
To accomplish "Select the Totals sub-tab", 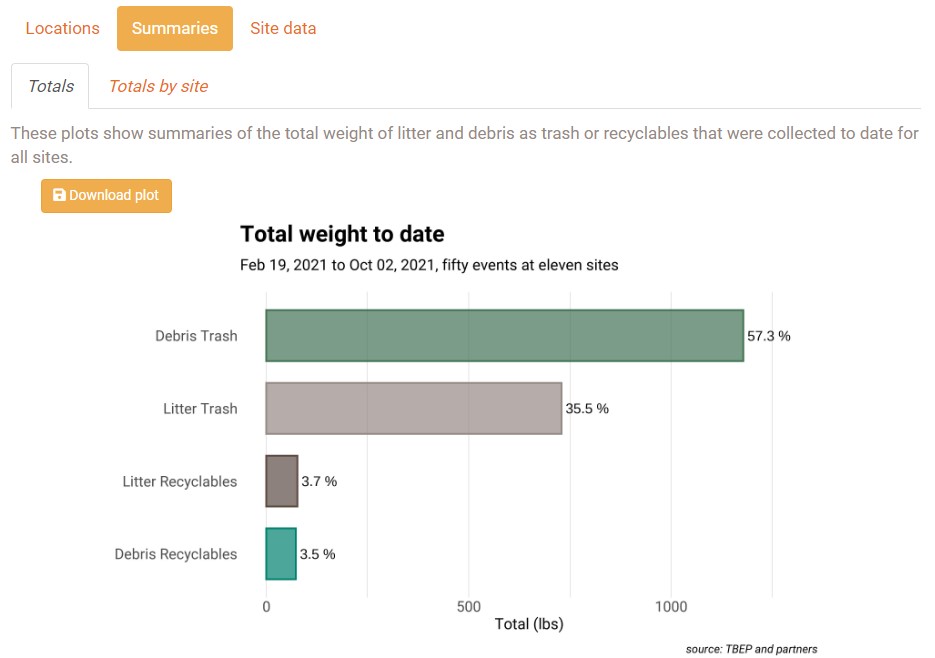I will tap(50, 86).
